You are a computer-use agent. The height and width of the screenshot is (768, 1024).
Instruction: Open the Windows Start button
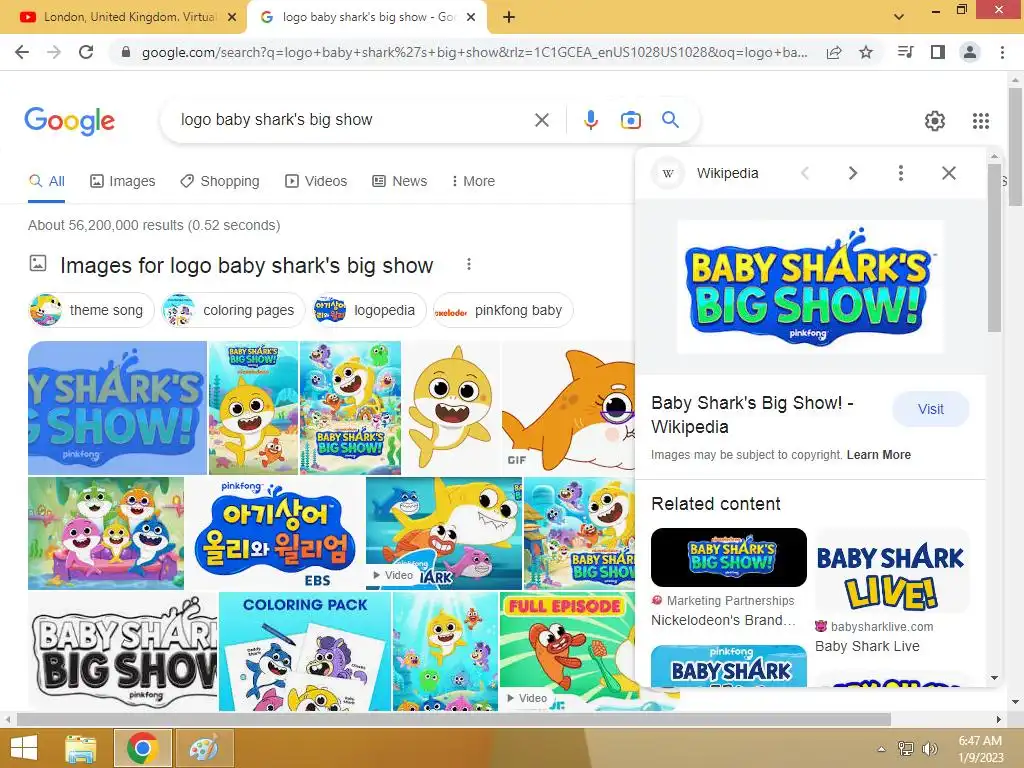click(x=24, y=748)
